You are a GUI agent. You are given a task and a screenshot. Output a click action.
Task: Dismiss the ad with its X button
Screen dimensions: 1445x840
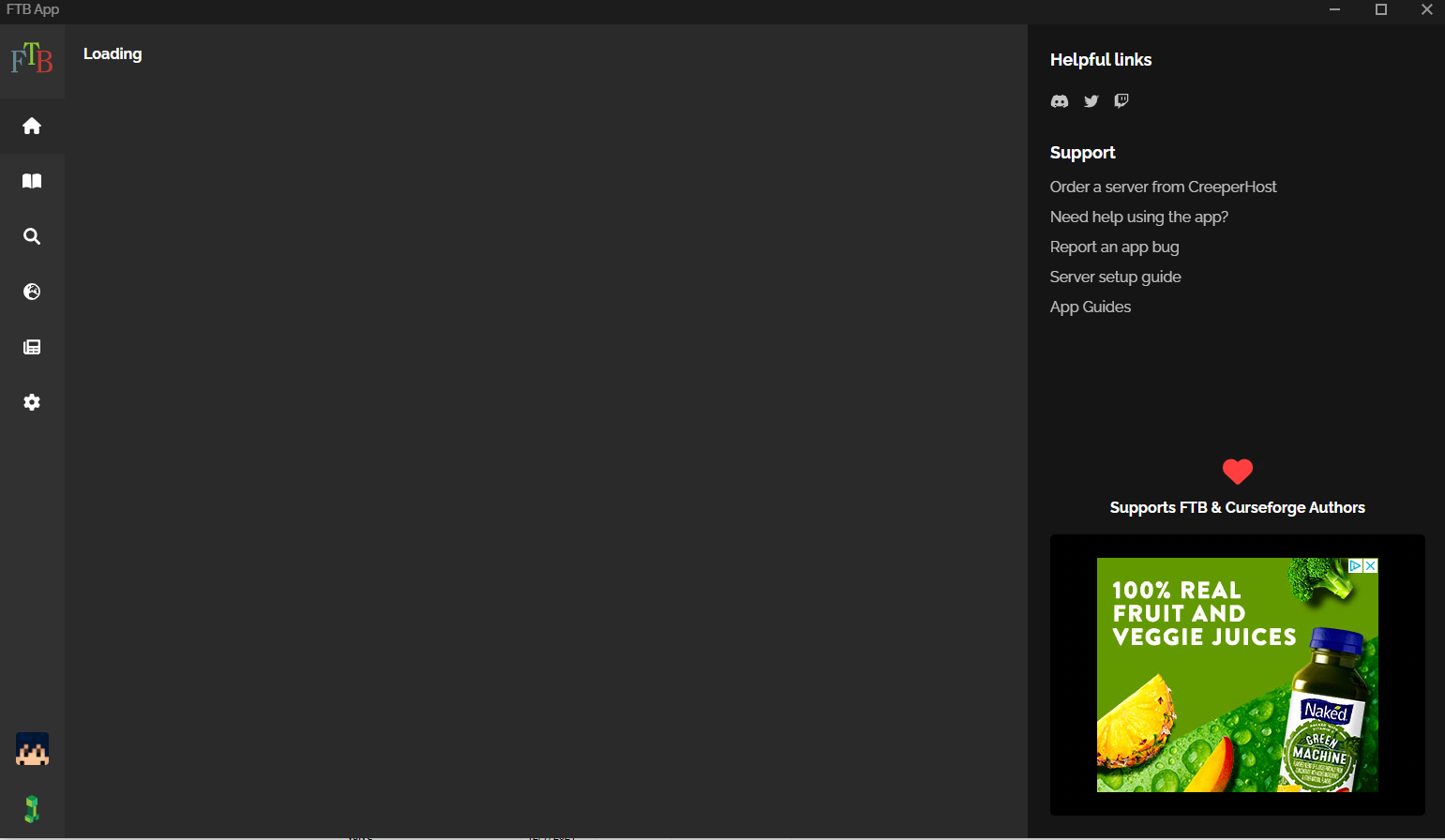pos(1370,564)
